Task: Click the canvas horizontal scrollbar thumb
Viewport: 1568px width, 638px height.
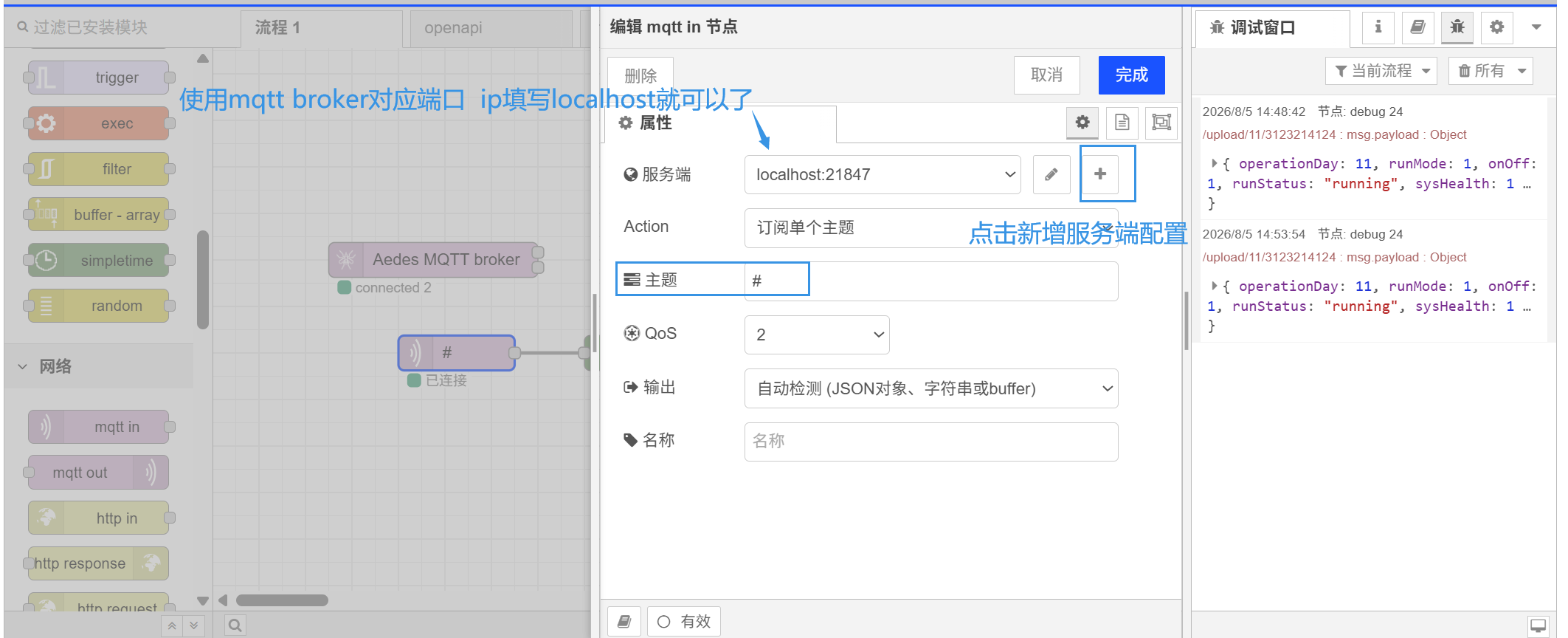Action: [x=282, y=600]
